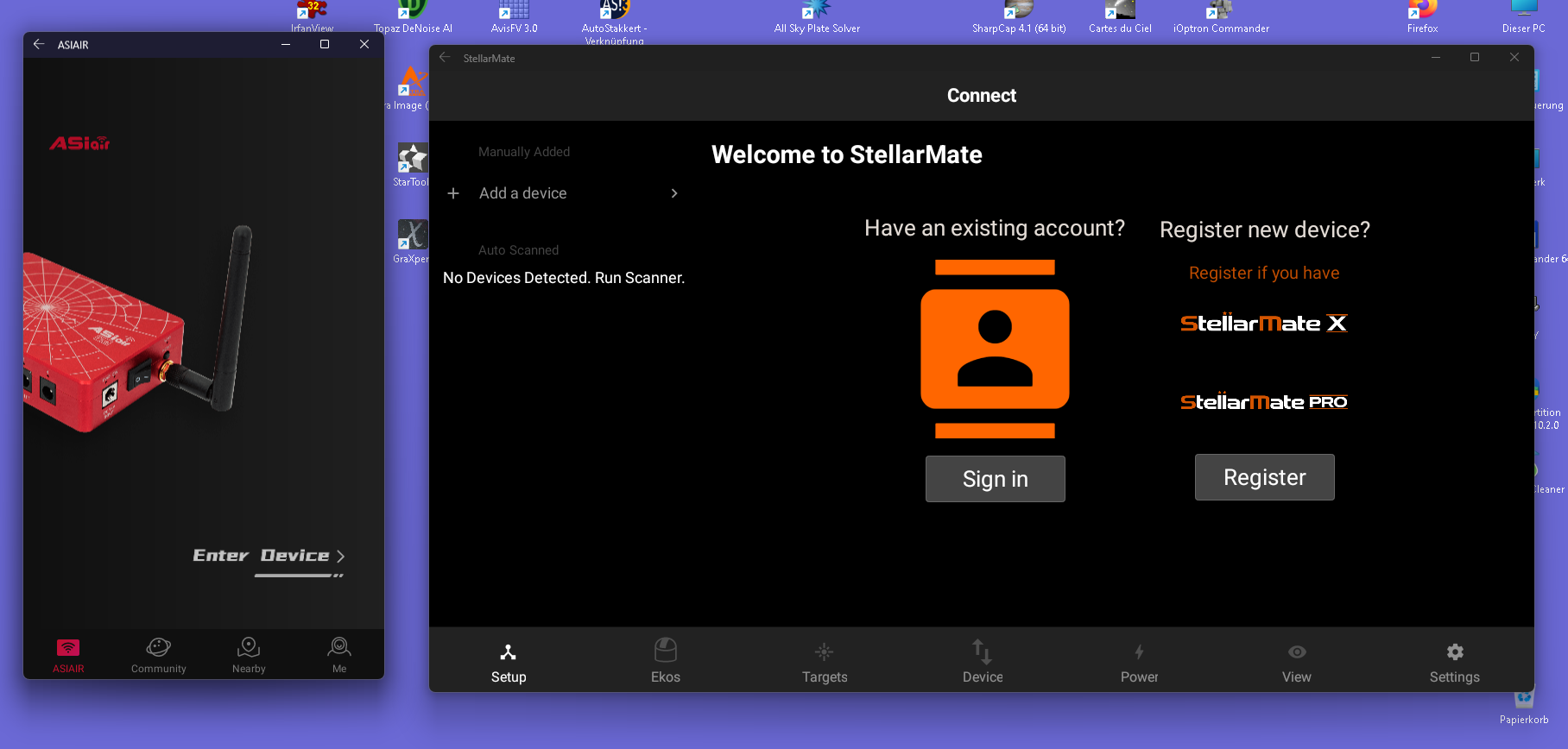Screen dimensions: 1568x749
Task: Open the Power tab
Action: coord(1140,663)
